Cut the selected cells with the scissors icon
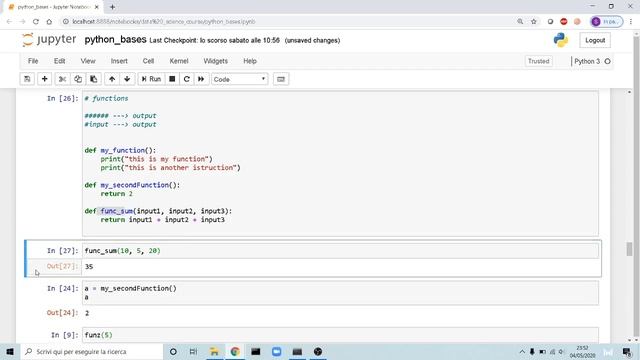Image resolution: width=640 pixels, height=360 pixels. (62, 79)
